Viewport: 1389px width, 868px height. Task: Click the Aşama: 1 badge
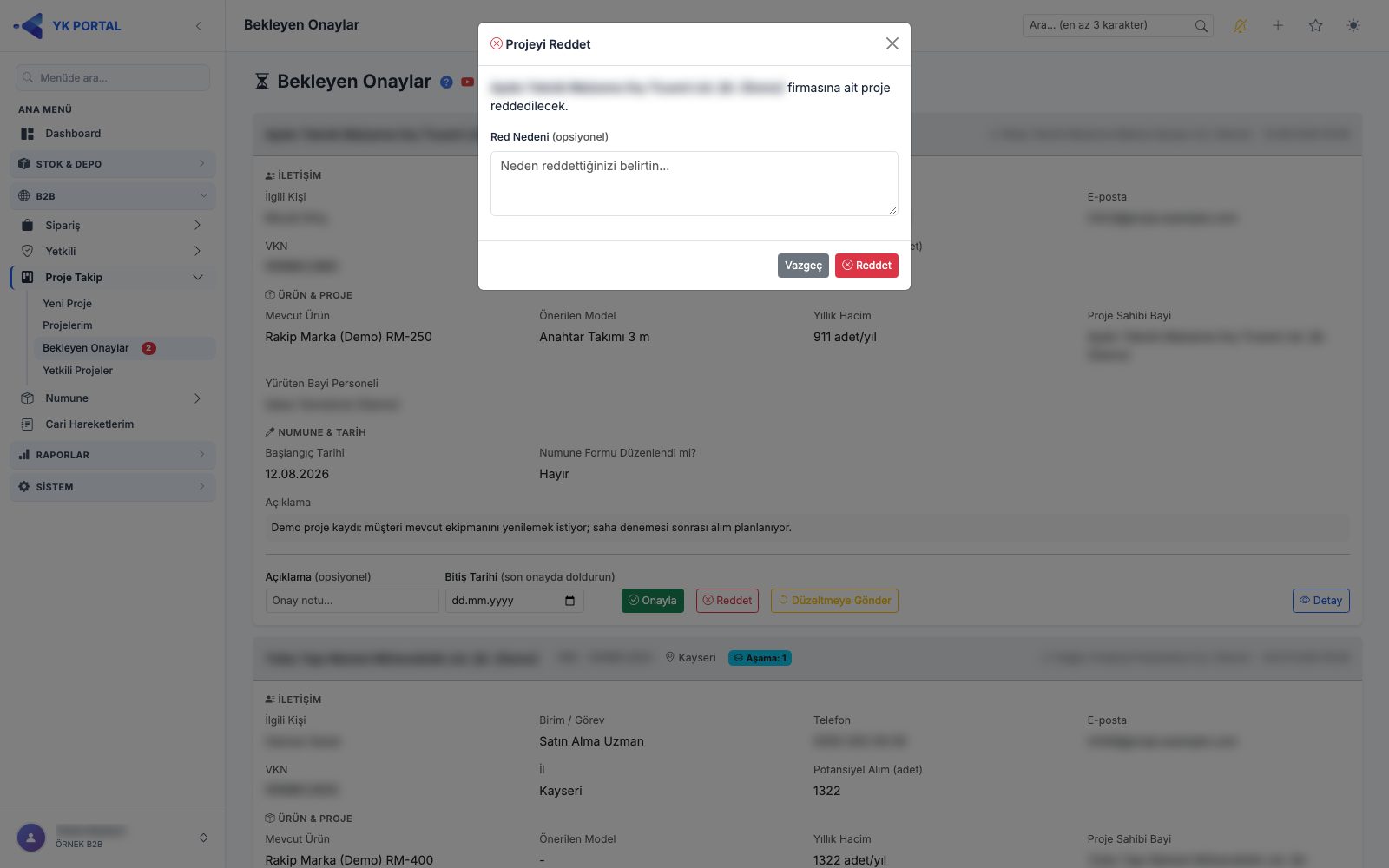pos(760,658)
